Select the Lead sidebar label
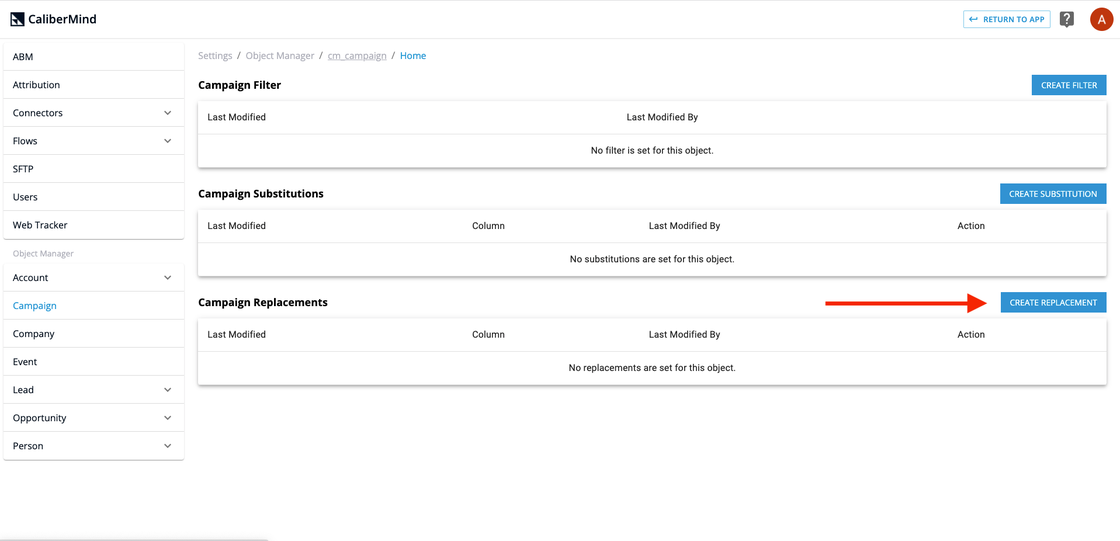1120x541 pixels. pos(24,389)
